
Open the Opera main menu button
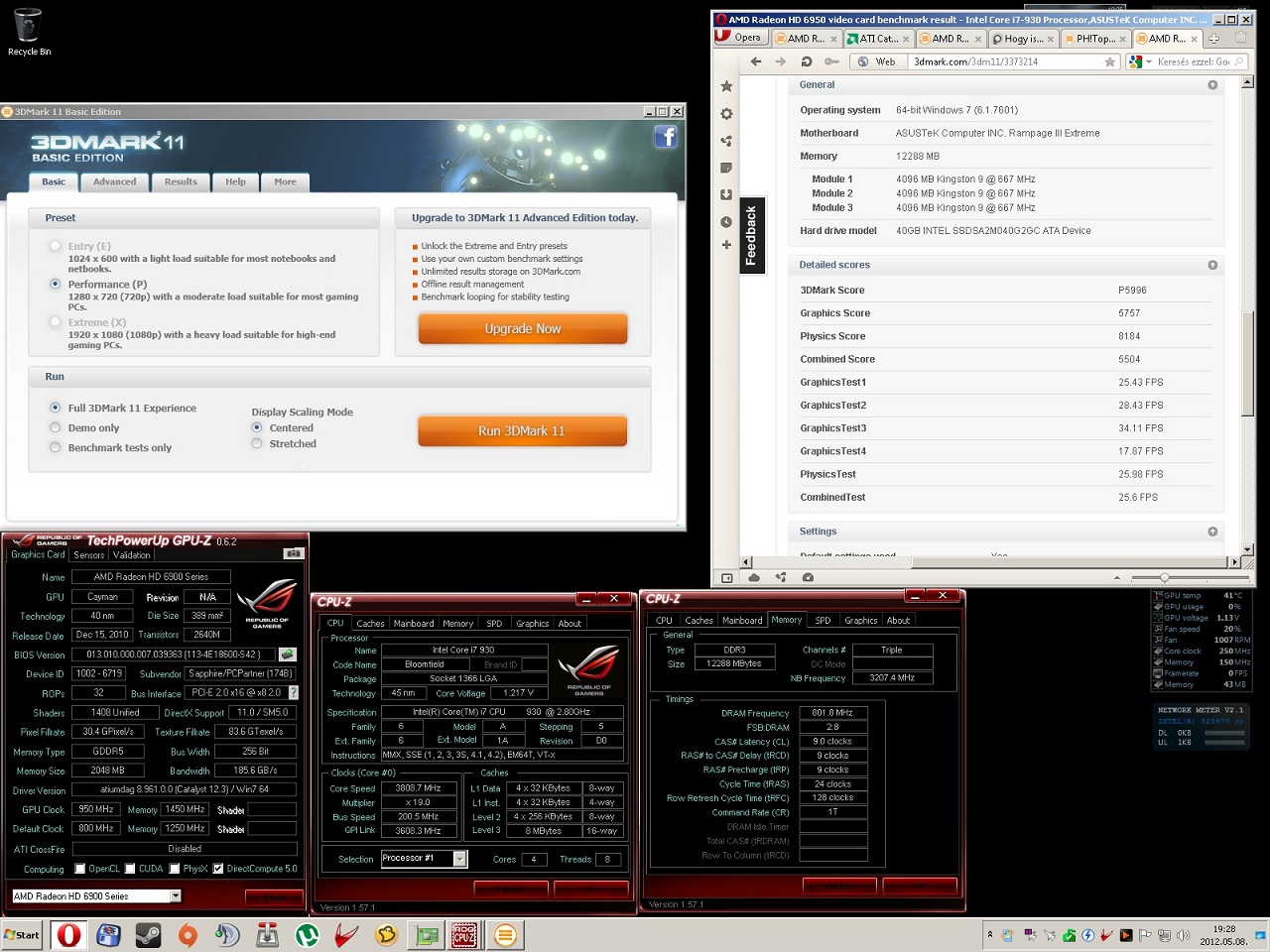[739, 38]
